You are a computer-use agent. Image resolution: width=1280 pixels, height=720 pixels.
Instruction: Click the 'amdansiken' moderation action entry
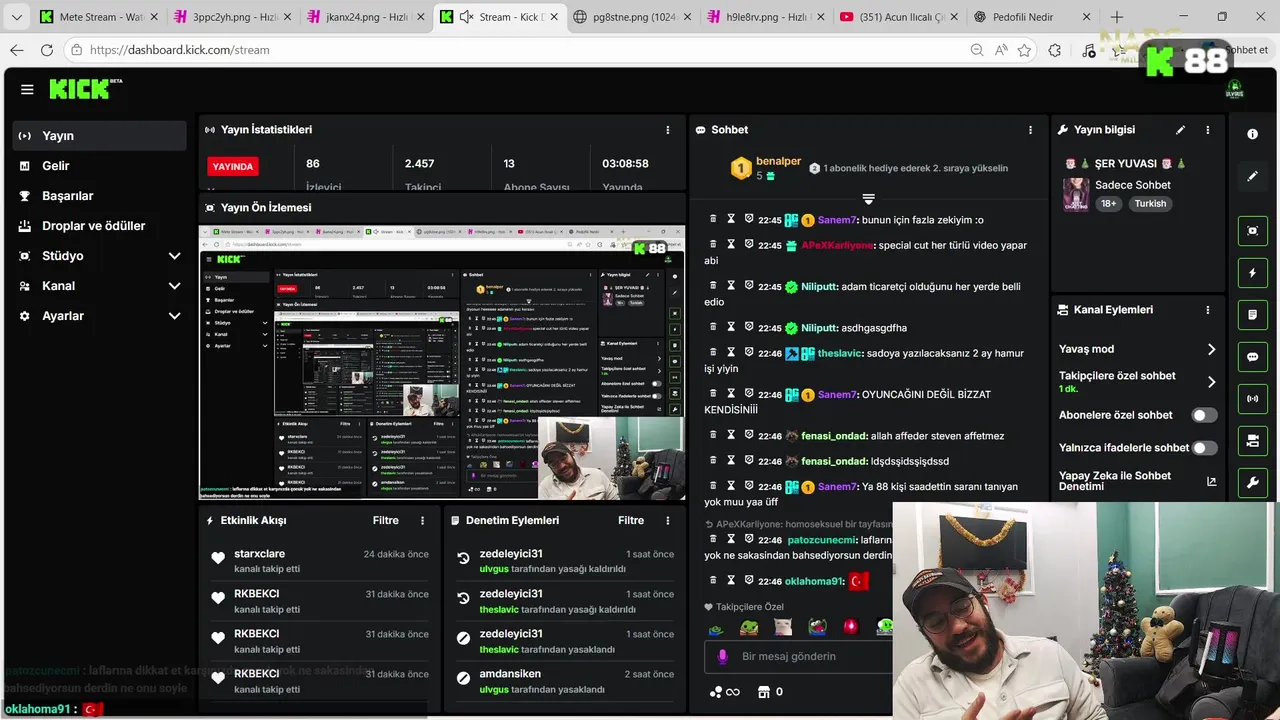565,681
